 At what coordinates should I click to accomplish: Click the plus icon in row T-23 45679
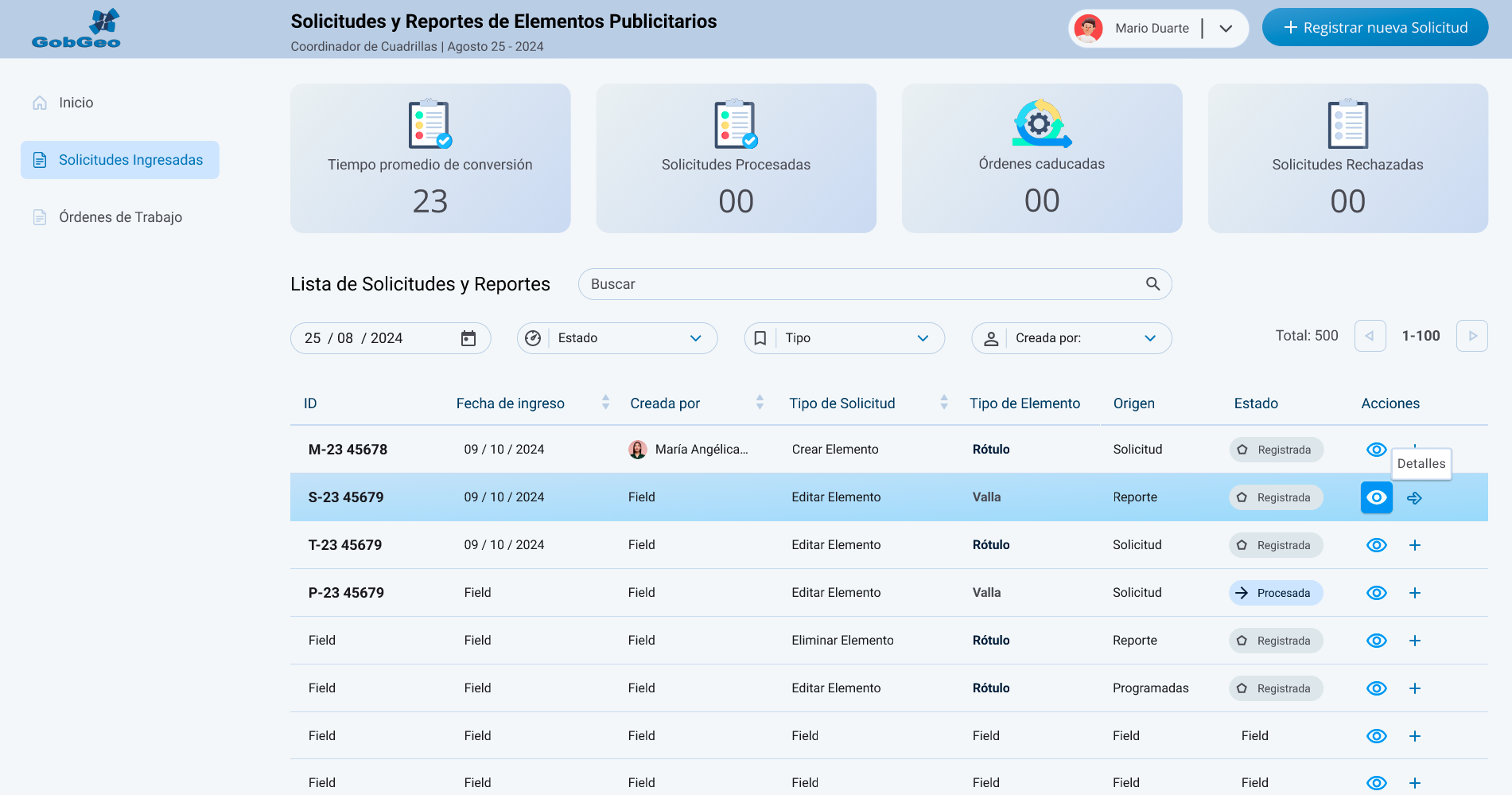pos(1414,545)
